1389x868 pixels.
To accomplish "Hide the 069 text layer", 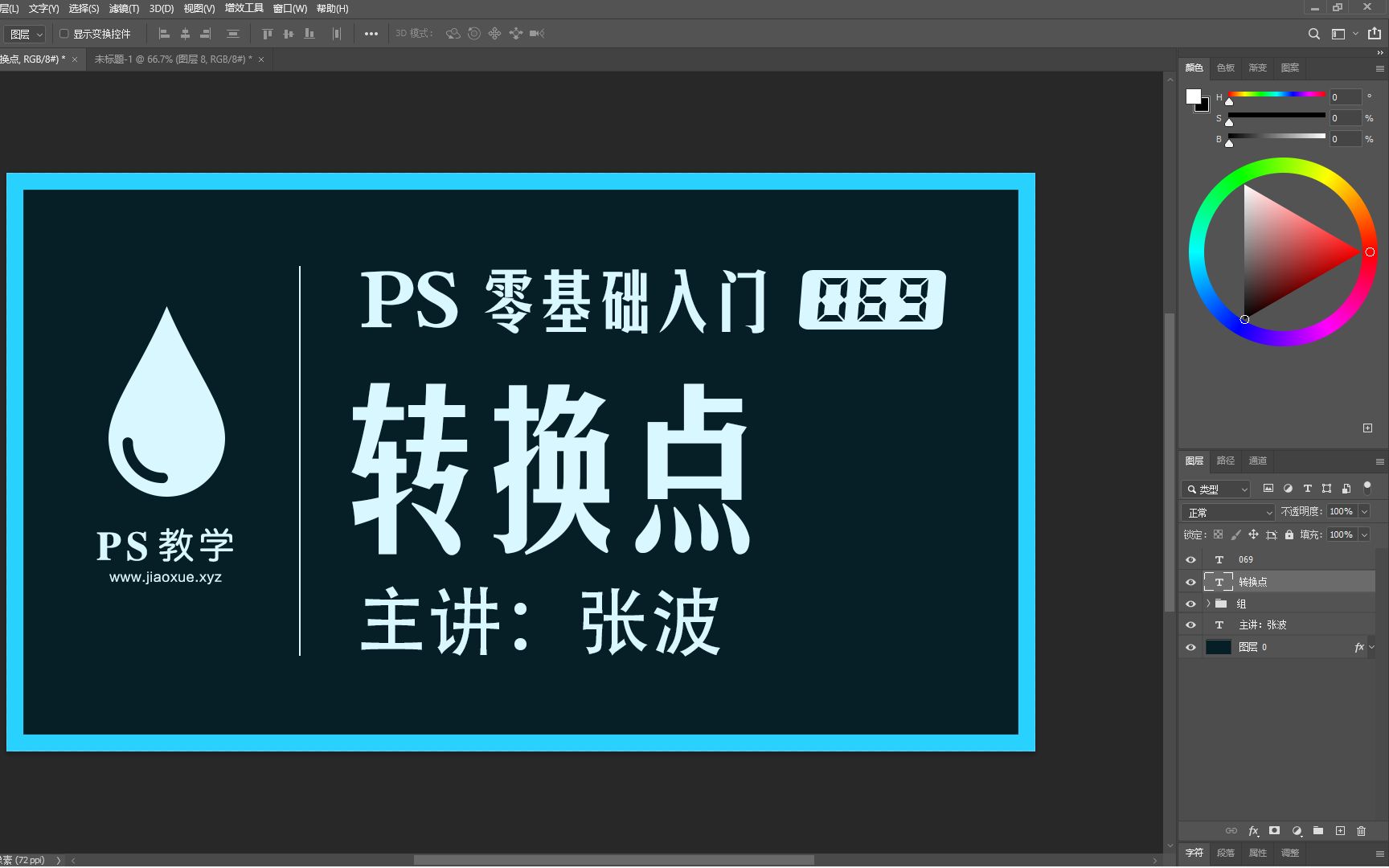I will (x=1191, y=559).
